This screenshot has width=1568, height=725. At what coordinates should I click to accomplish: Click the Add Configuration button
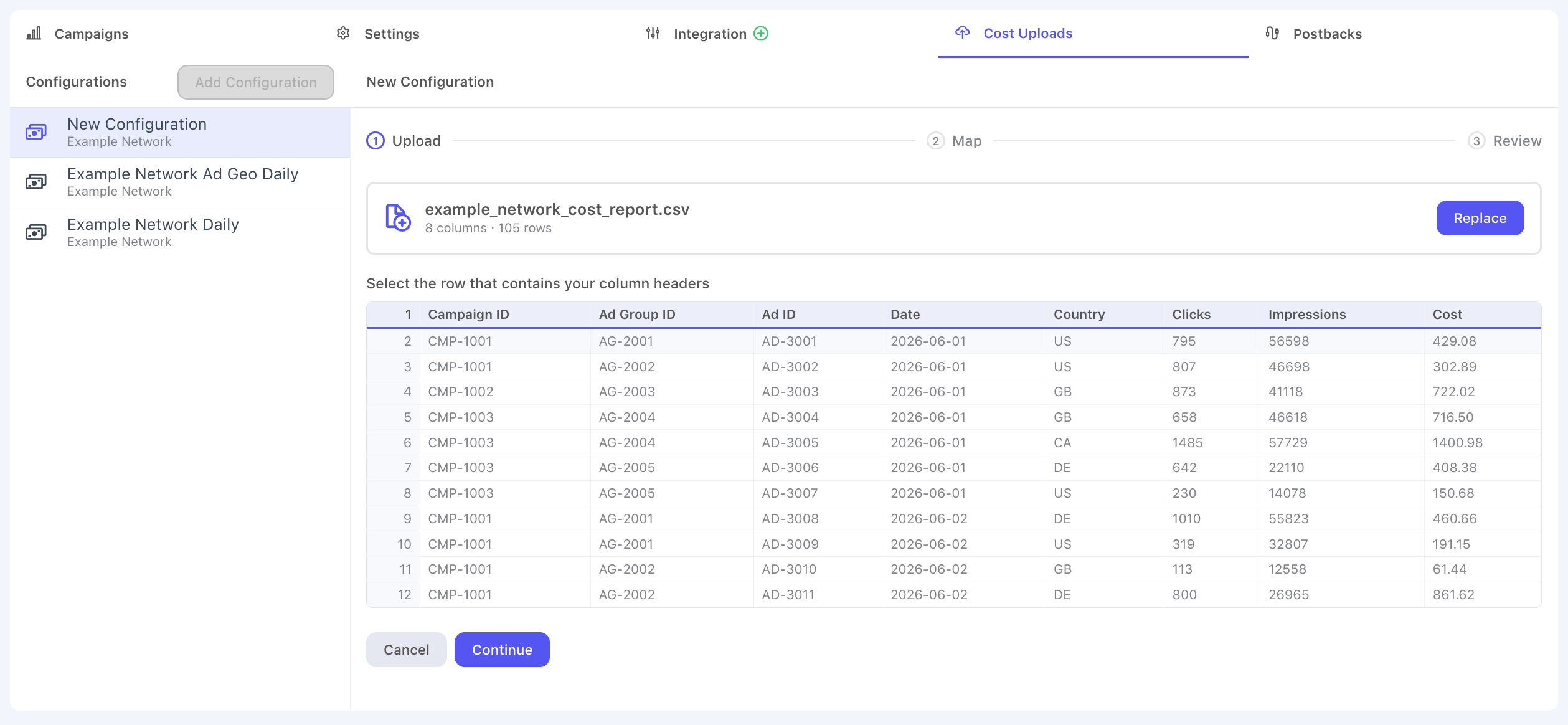point(256,82)
